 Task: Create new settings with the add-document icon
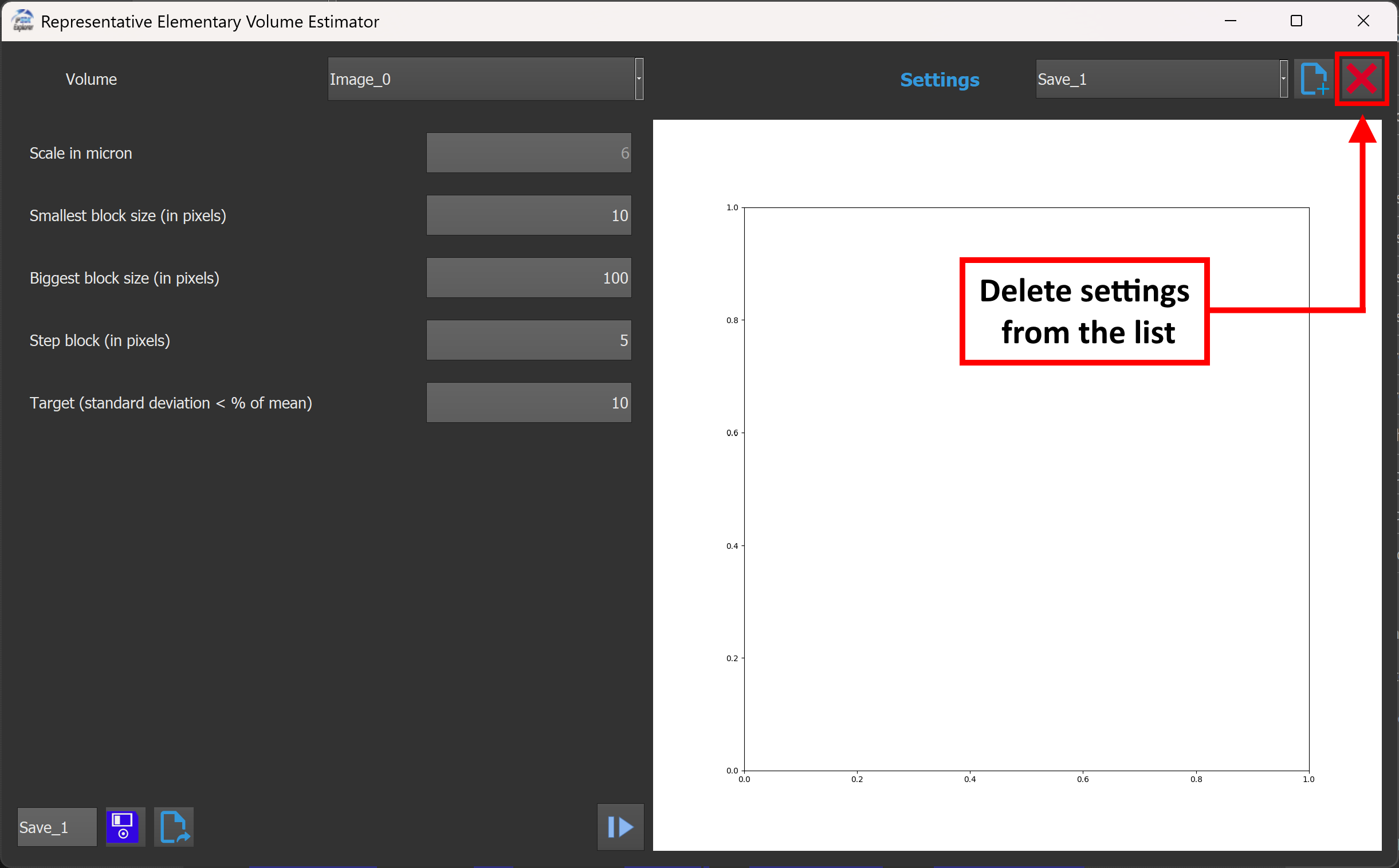[x=1313, y=78]
